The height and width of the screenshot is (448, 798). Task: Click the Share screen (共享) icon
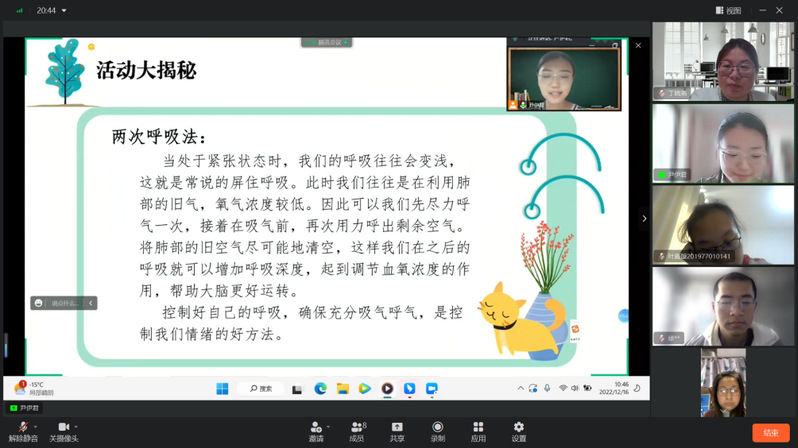(x=397, y=428)
